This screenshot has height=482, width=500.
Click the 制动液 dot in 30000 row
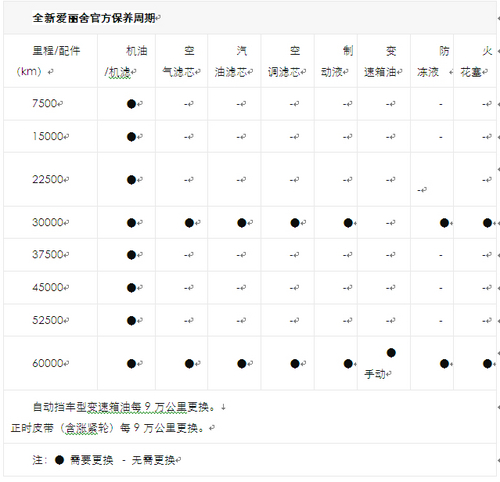(x=348, y=223)
